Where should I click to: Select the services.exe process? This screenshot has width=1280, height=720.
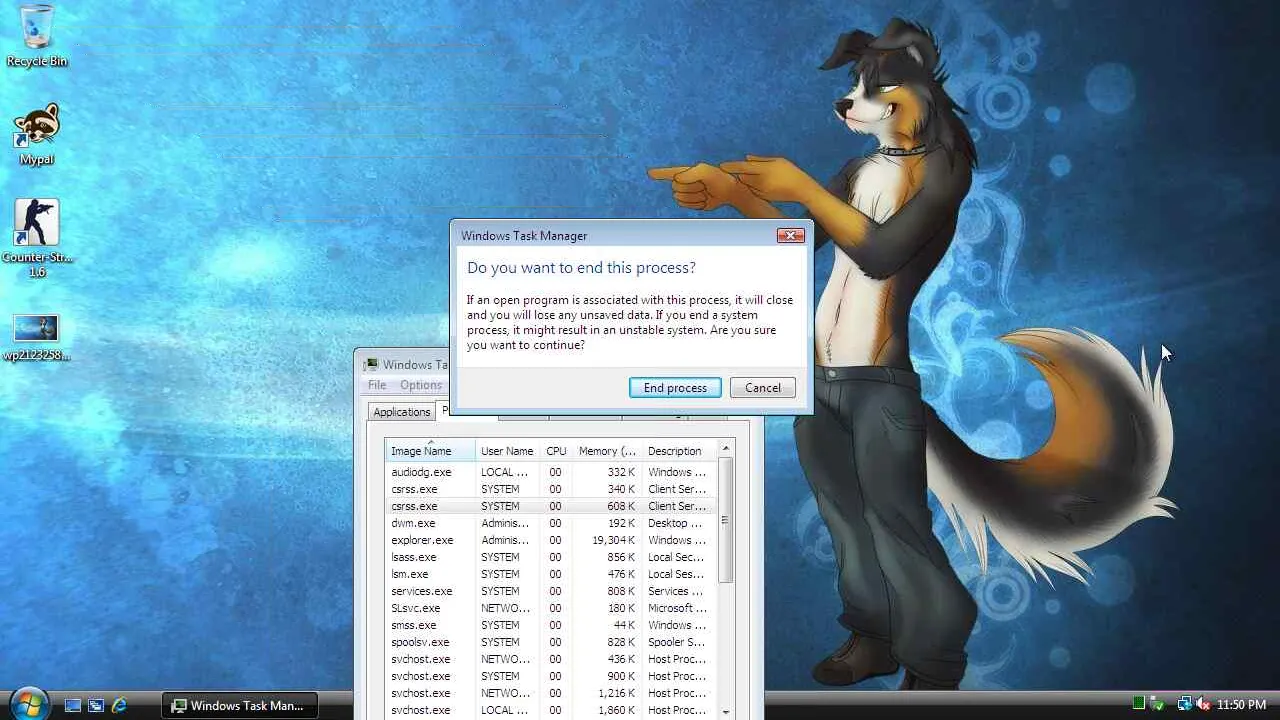tap(551, 591)
